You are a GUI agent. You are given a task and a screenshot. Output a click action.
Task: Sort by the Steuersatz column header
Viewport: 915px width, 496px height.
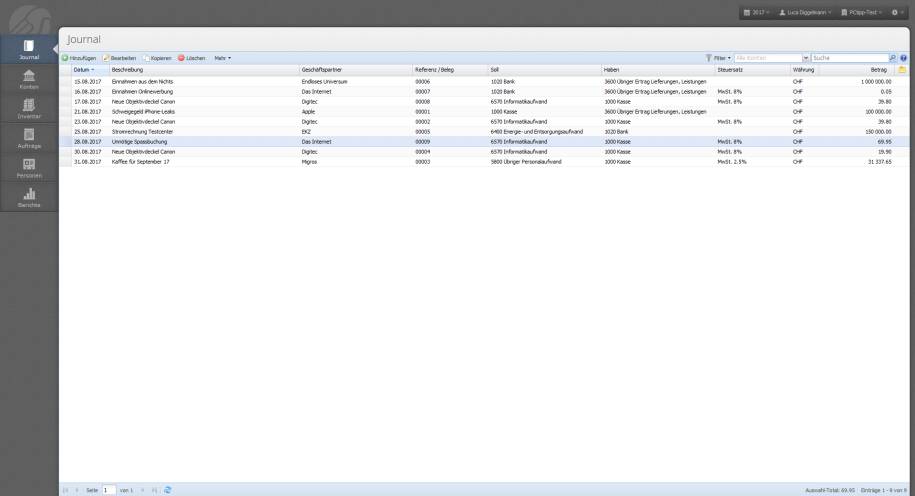click(753, 70)
